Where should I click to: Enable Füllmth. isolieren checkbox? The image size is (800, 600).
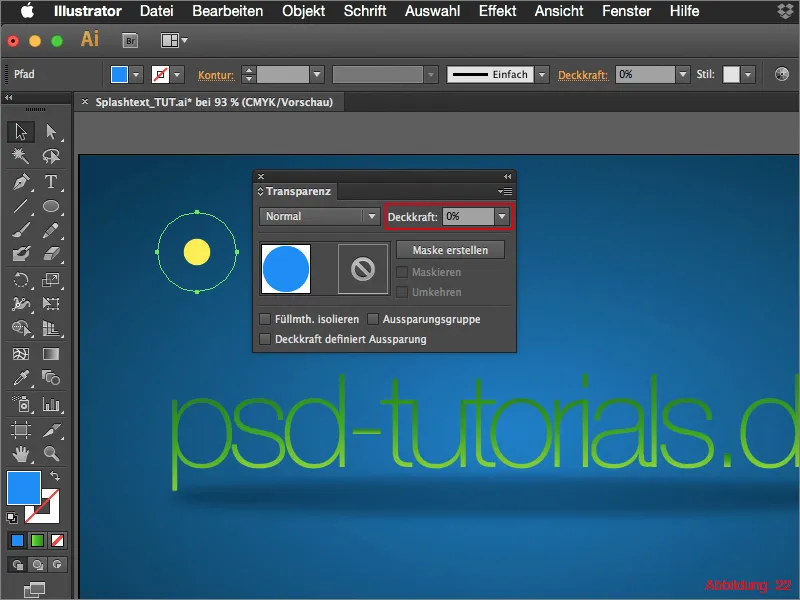click(265, 319)
